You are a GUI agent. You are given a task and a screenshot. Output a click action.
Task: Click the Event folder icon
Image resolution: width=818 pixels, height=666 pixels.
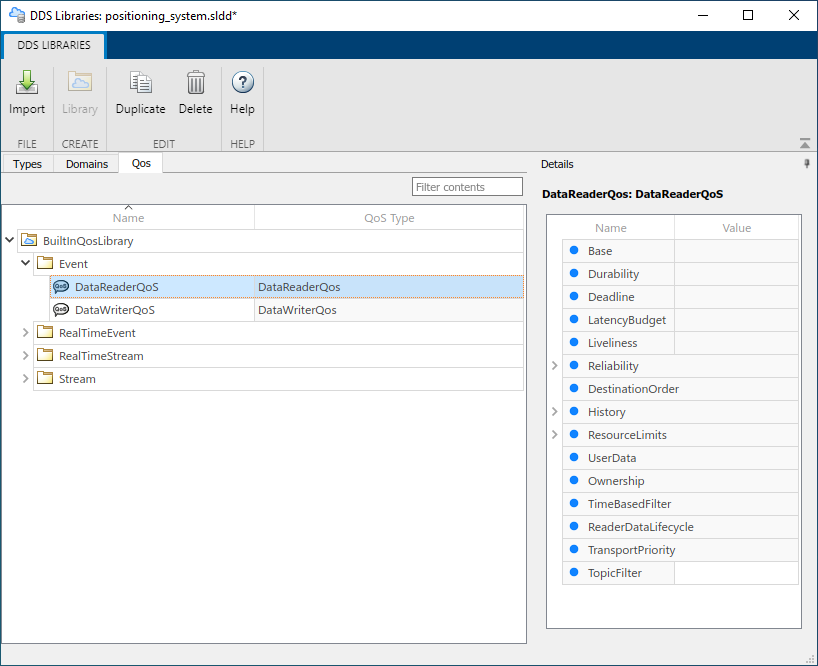(x=44, y=263)
